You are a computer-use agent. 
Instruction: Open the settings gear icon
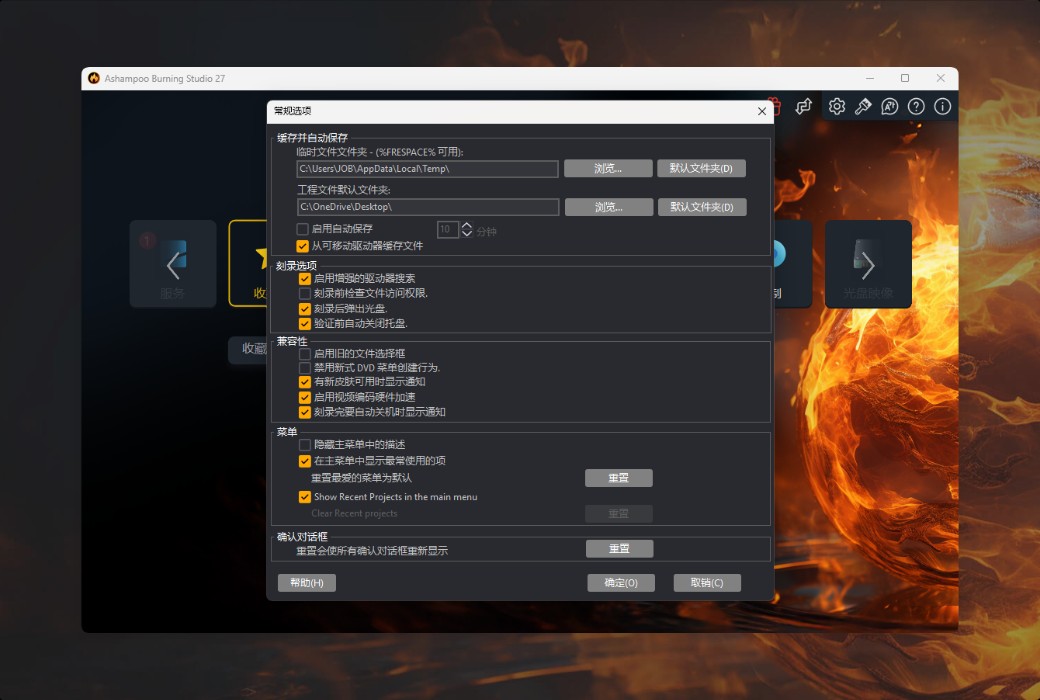point(837,106)
